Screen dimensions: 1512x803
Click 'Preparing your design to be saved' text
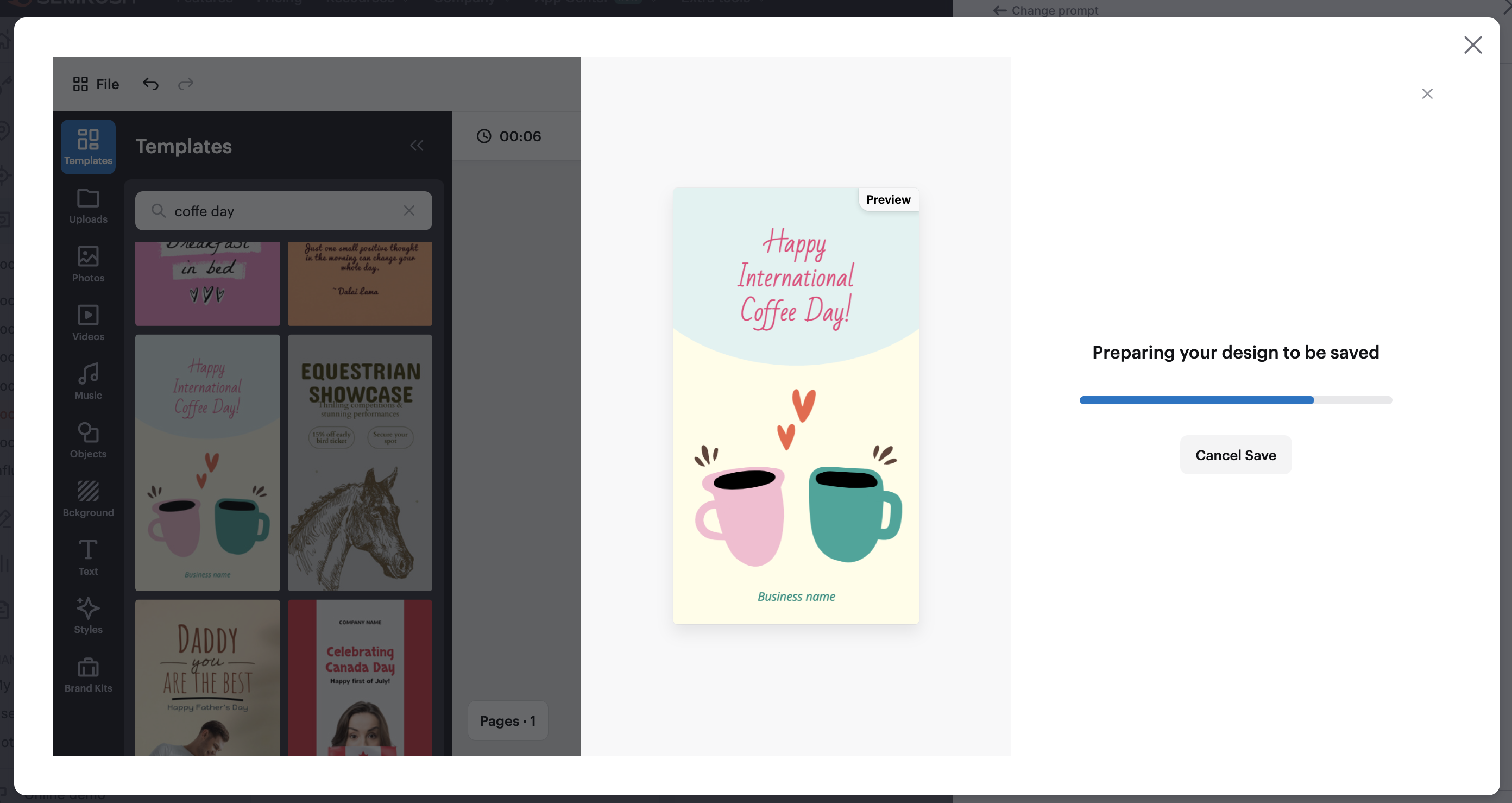pos(1236,352)
